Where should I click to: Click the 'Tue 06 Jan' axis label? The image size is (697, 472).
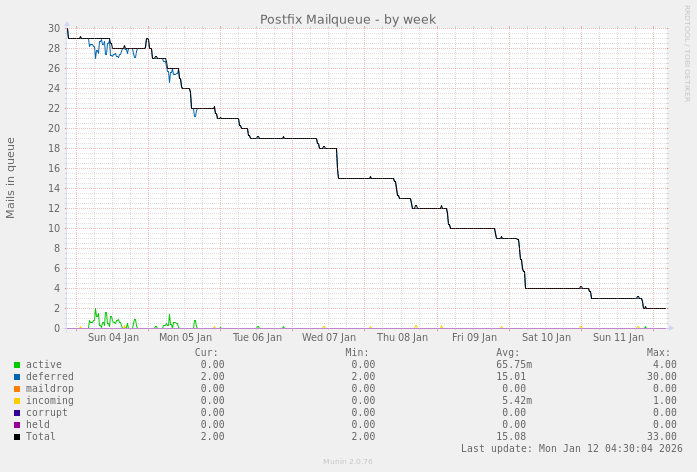pos(257,337)
